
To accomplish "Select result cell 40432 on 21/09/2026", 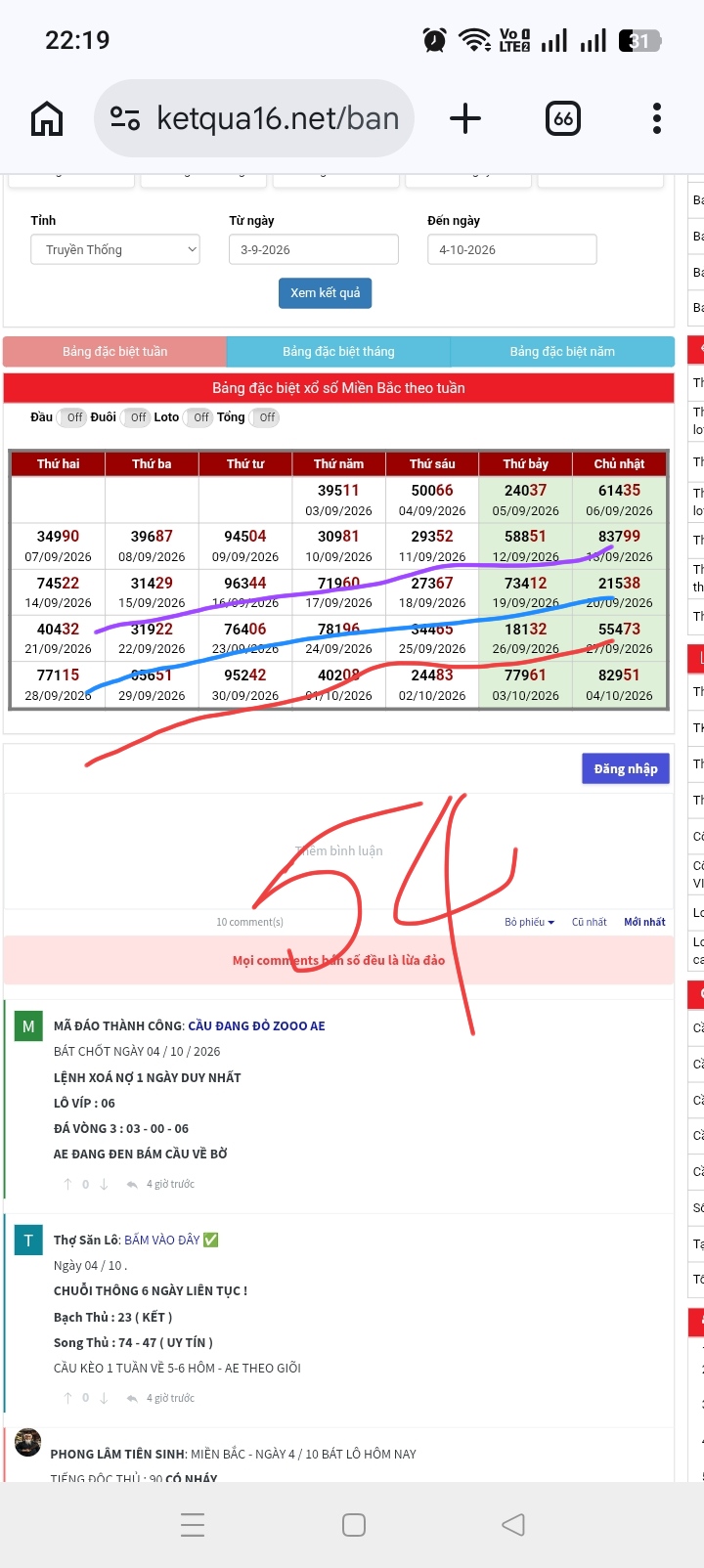I will [59, 638].
